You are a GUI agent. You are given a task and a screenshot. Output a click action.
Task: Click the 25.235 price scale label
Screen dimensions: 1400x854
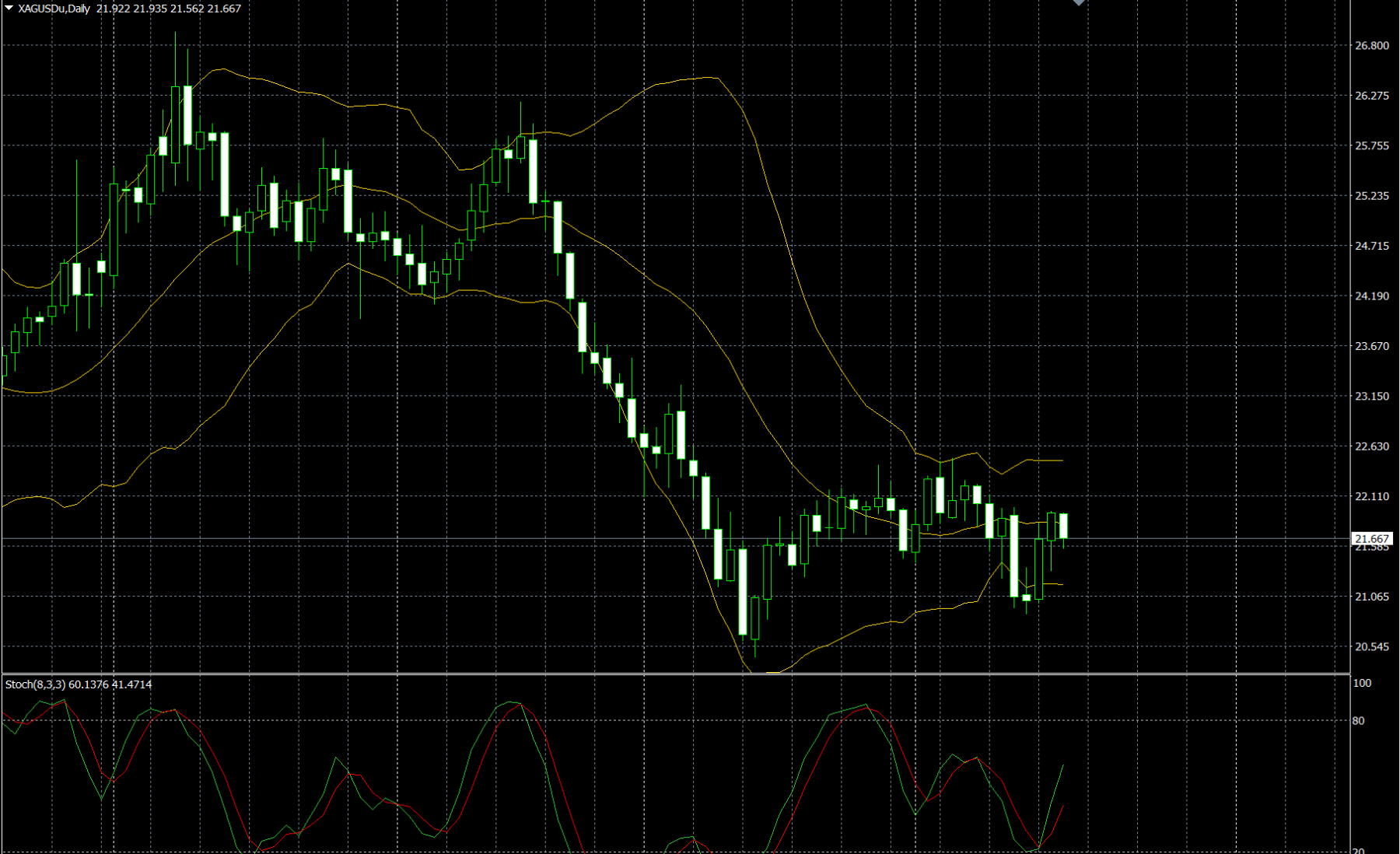(x=1372, y=196)
